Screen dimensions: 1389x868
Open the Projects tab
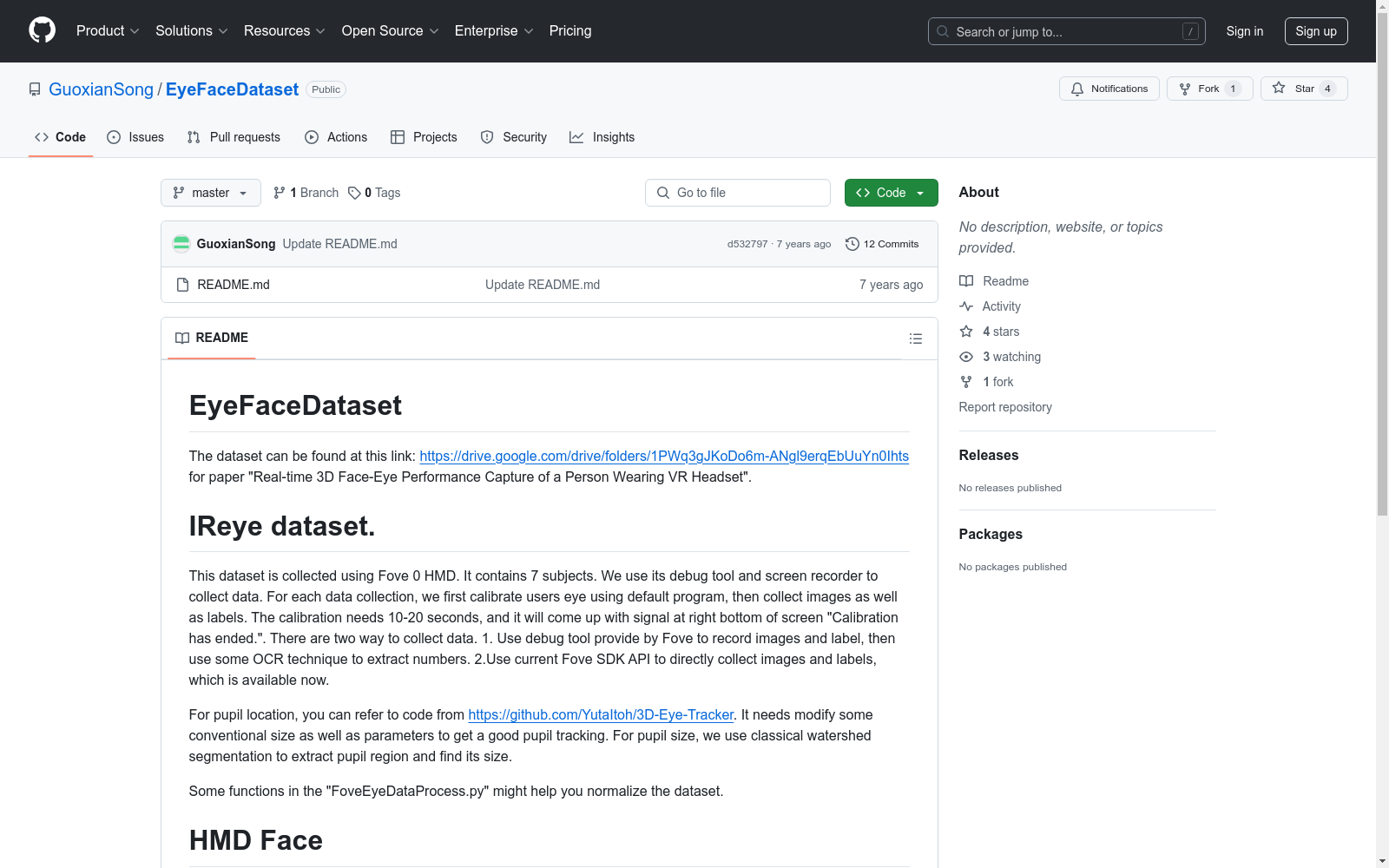424,137
